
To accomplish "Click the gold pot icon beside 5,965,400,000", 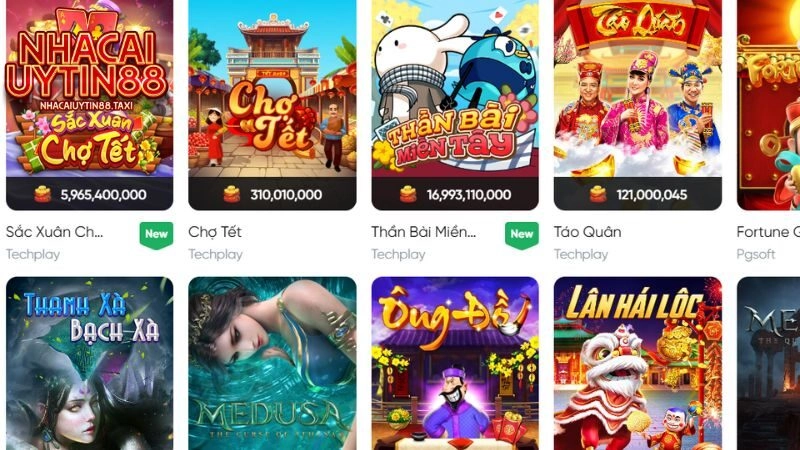I will coord(43,194).
